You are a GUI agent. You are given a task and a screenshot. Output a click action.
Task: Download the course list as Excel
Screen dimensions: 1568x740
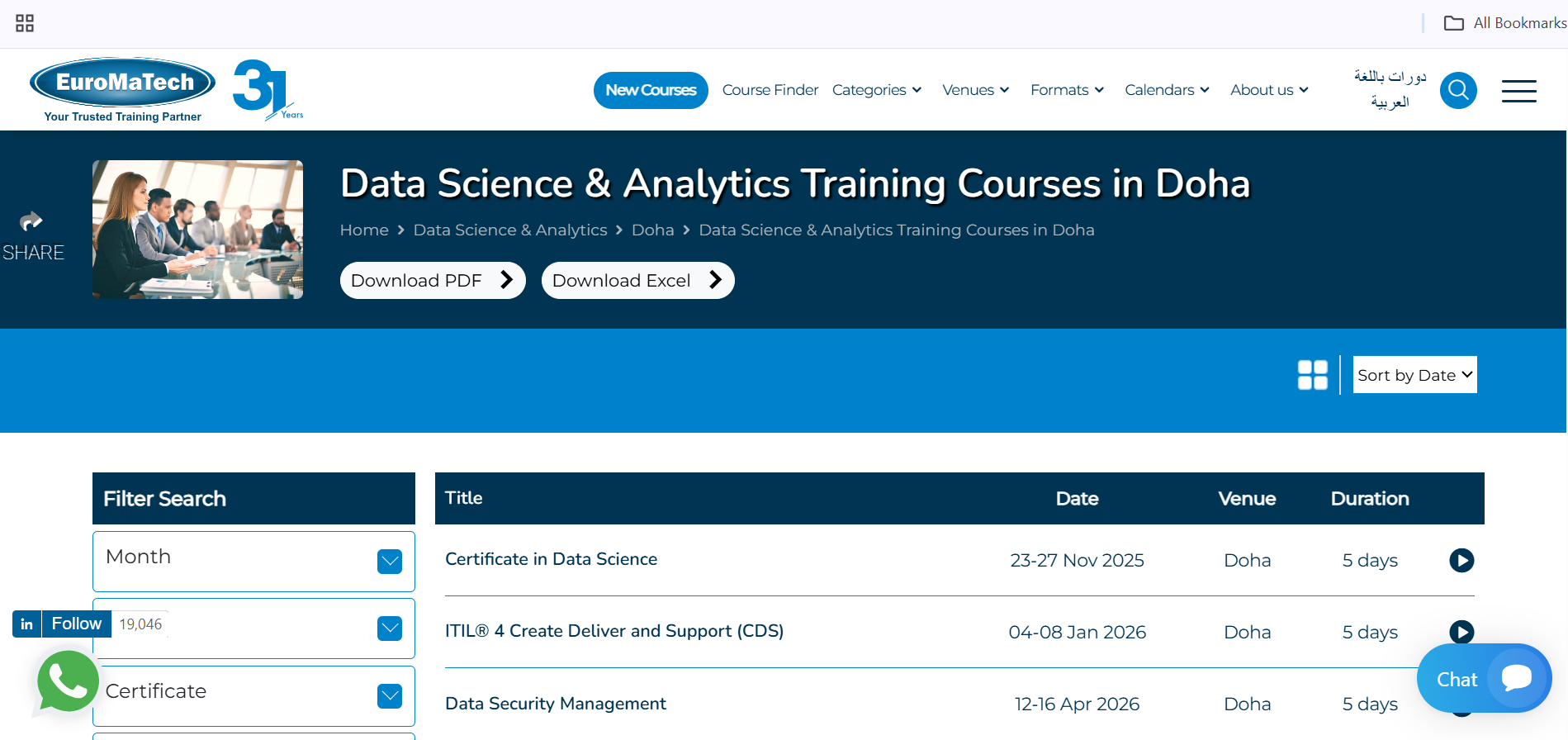coord(638,281)
